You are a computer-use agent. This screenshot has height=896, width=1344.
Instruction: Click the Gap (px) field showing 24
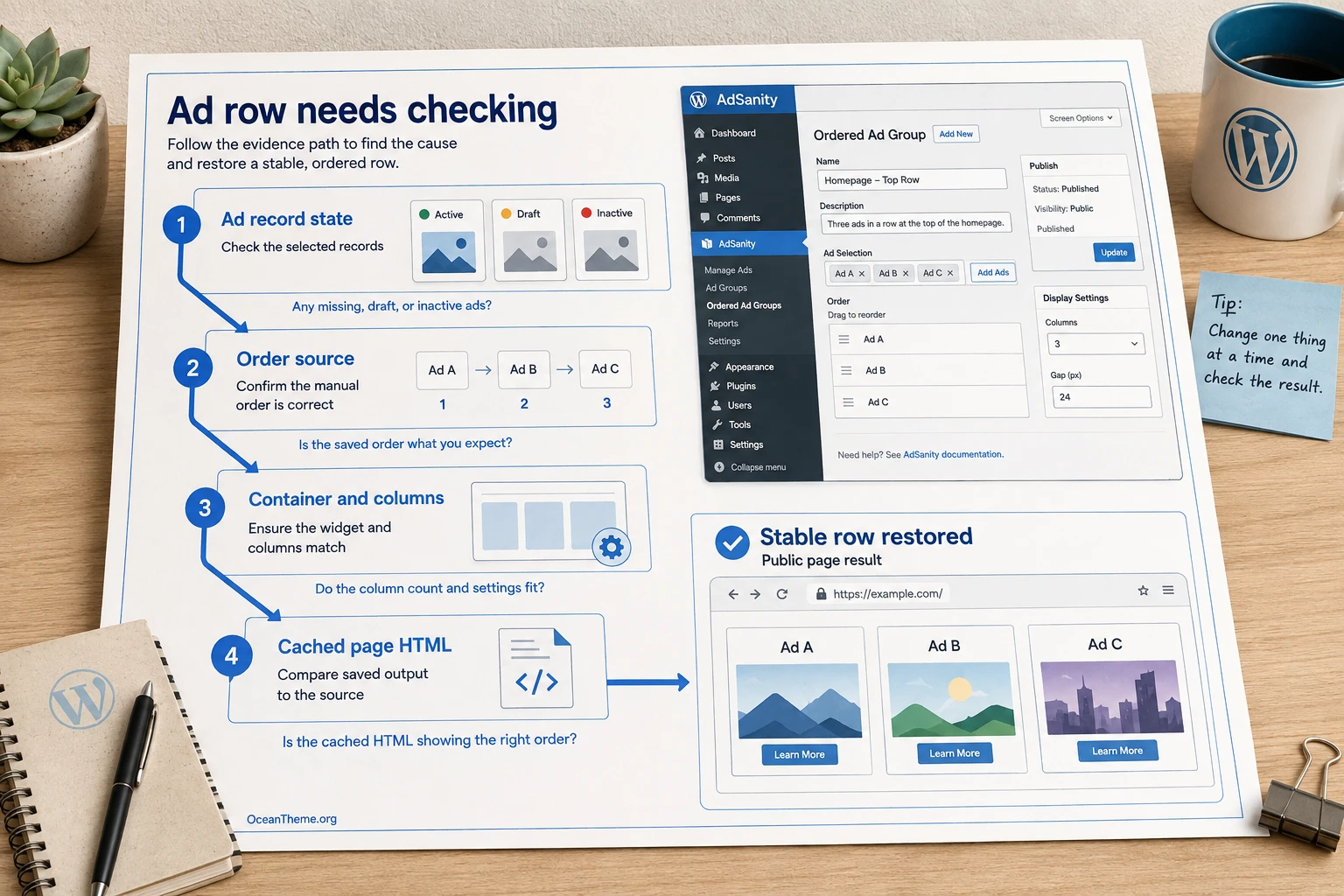coord(1102,397)
